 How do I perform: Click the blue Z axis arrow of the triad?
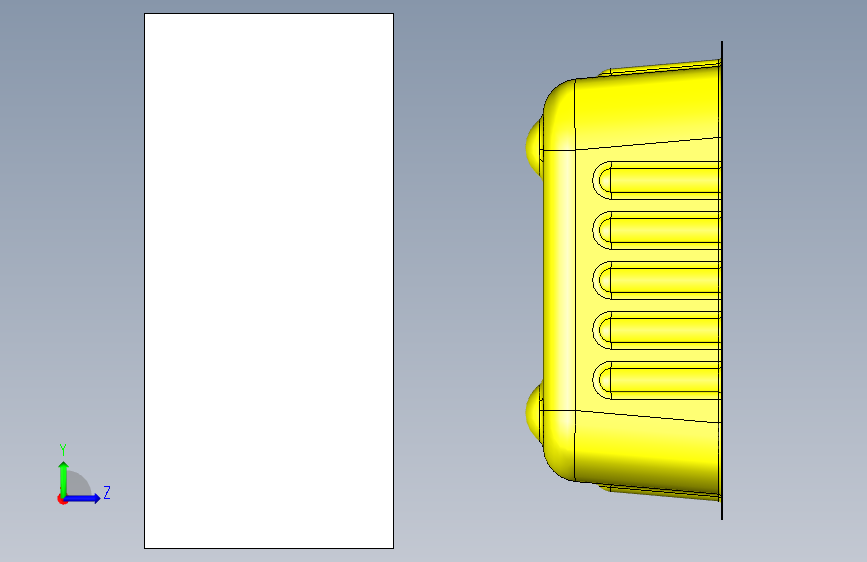tap(83, 498)
